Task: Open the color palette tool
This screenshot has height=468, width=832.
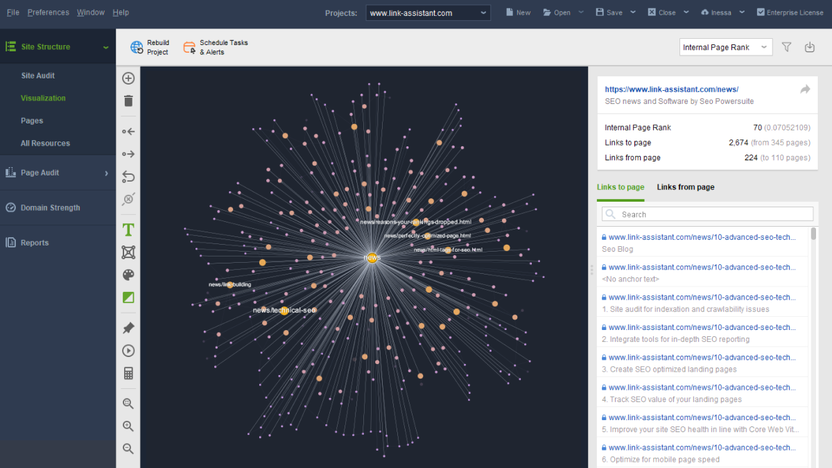Action: pos(128,275)
